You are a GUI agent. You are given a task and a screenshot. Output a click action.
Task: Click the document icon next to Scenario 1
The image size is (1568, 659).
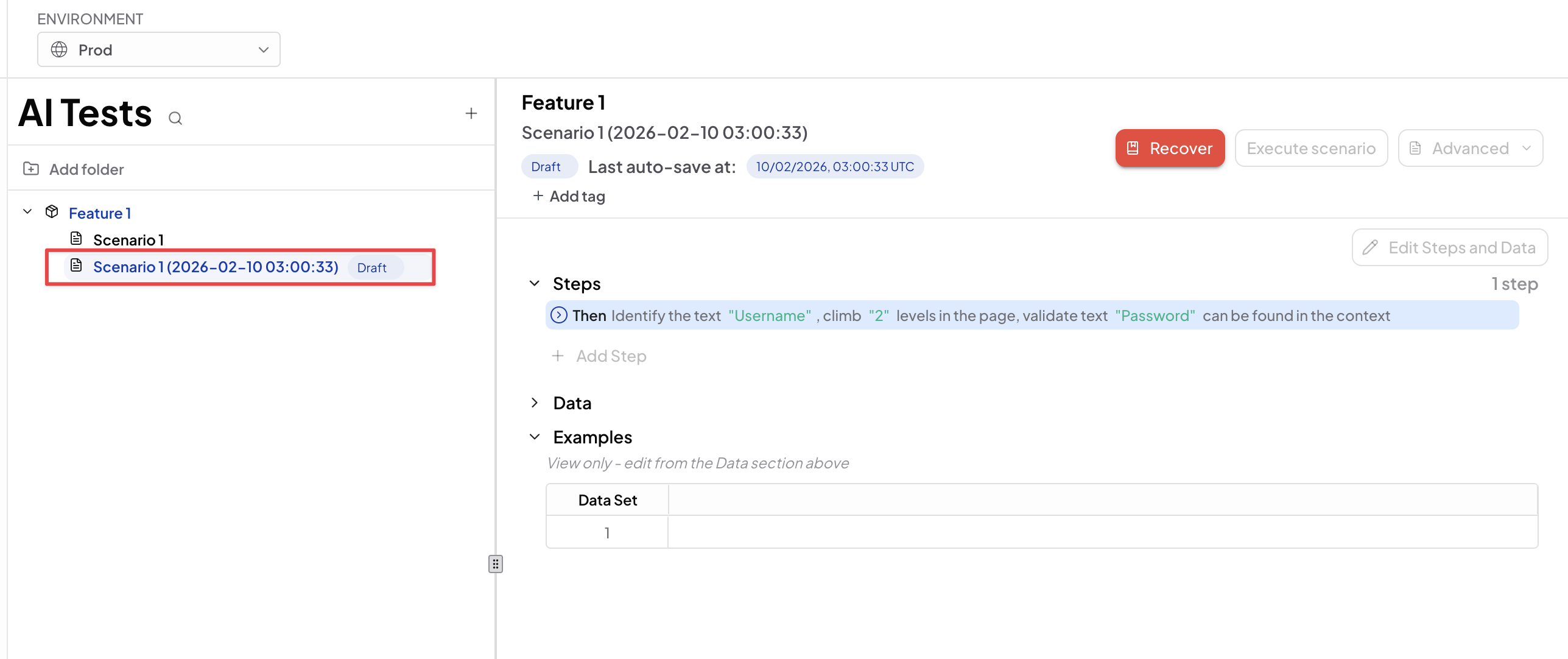76,239
